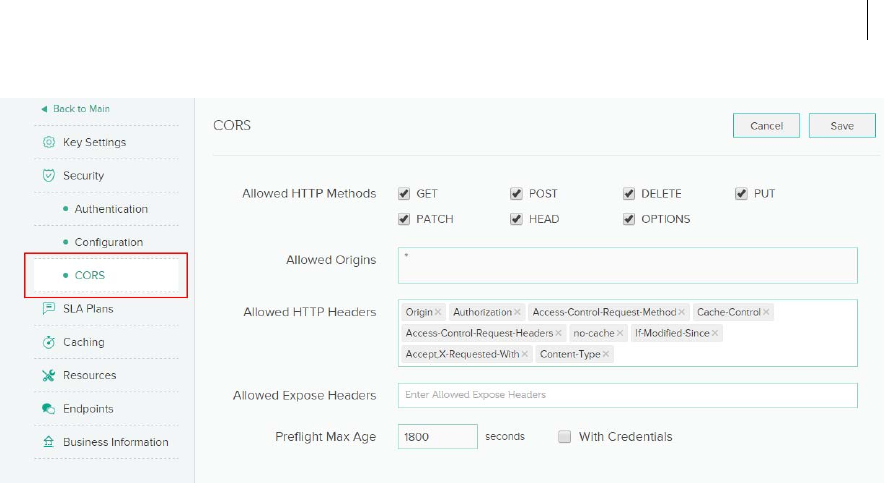Click the Business Information building icon

point(48,442)
